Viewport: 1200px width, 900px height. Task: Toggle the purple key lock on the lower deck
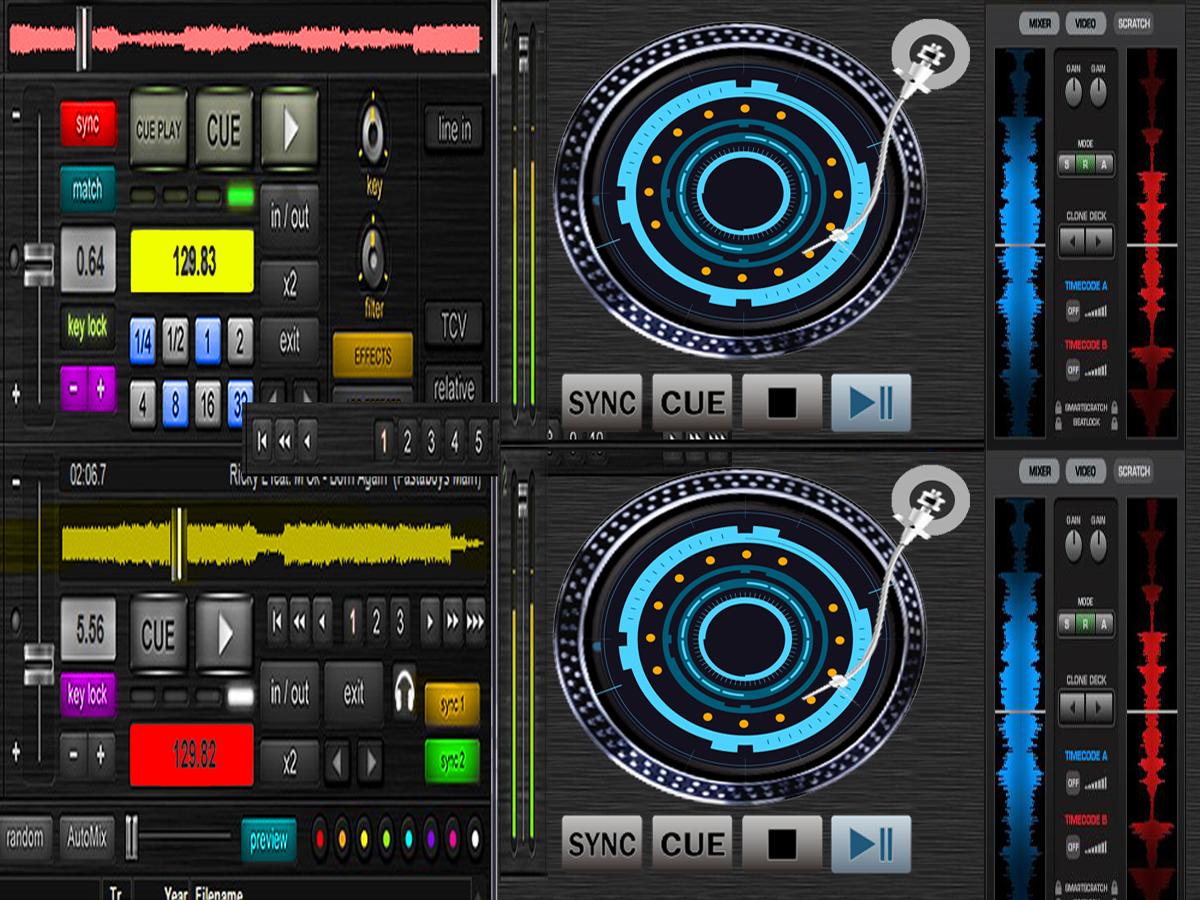tap(88, 694)
